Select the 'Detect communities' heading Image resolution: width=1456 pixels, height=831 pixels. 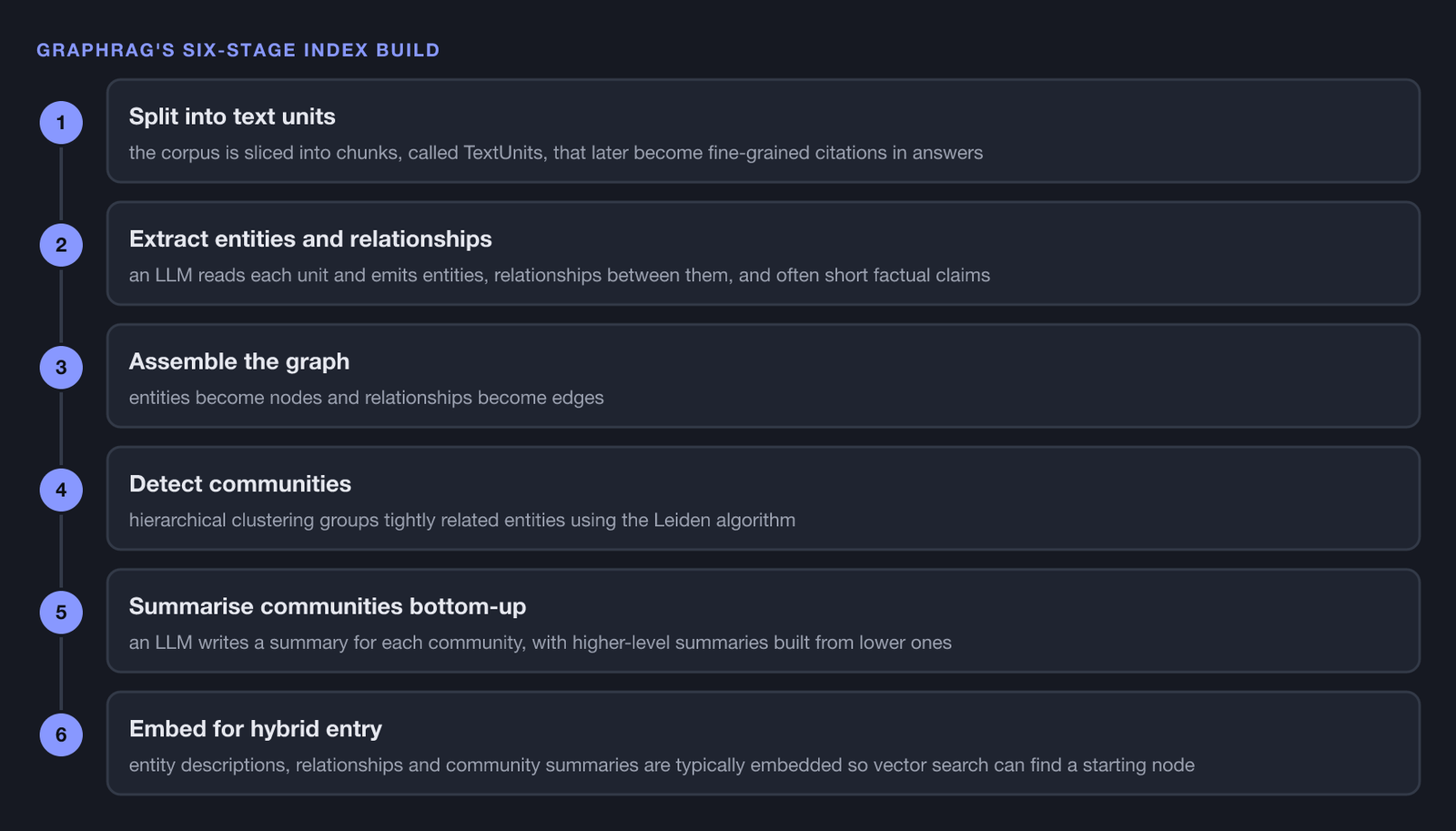tap(240, 483)
